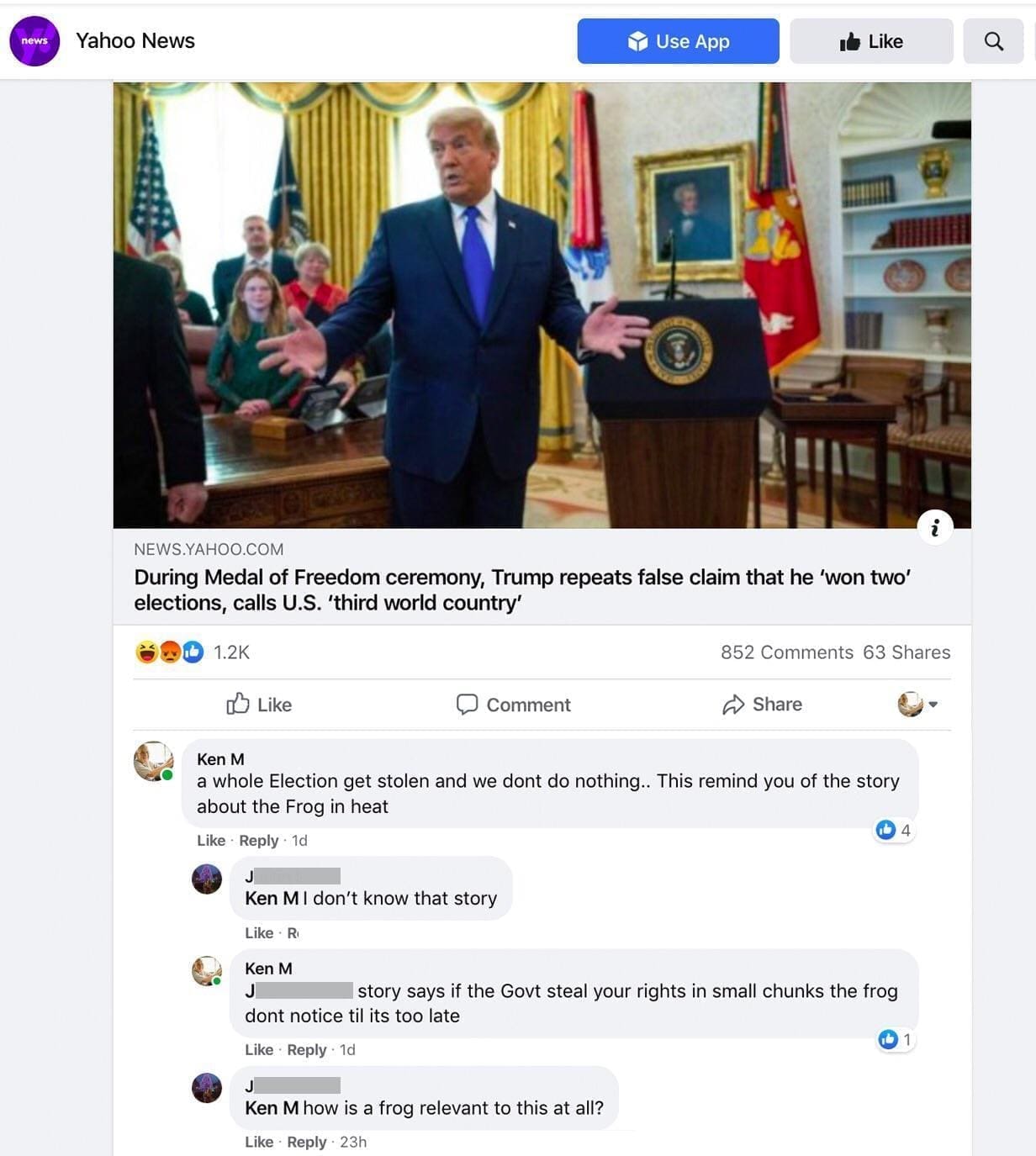This screenshot has height=1156, width=1036.
Task: Like Ken M's 'Frog in heat' comment
Action: pos(210,840)
